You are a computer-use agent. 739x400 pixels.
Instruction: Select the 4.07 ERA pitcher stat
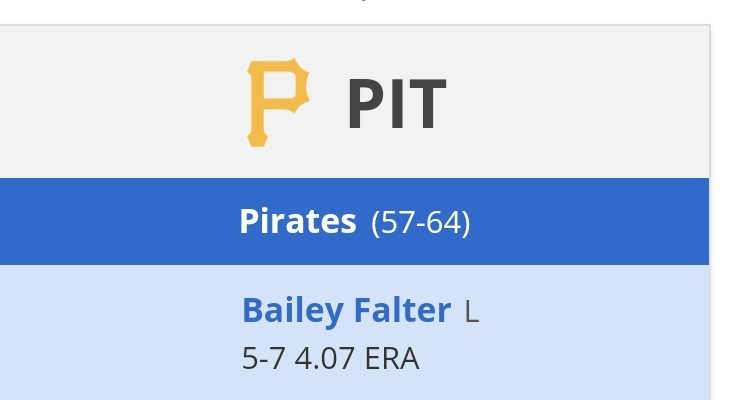pos(357,359)
